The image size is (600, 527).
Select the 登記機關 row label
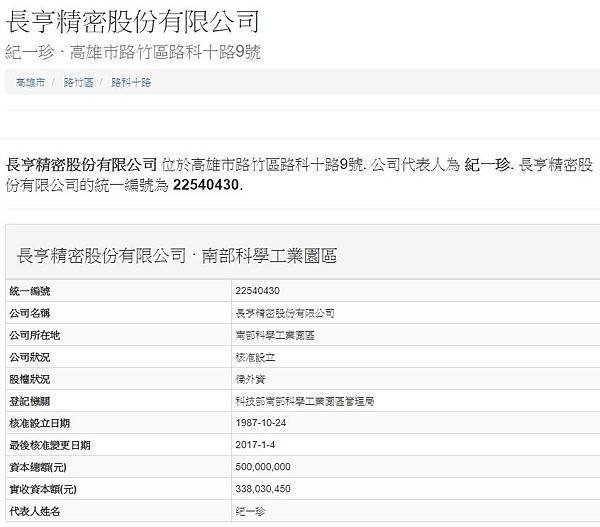tap(30, 401)
